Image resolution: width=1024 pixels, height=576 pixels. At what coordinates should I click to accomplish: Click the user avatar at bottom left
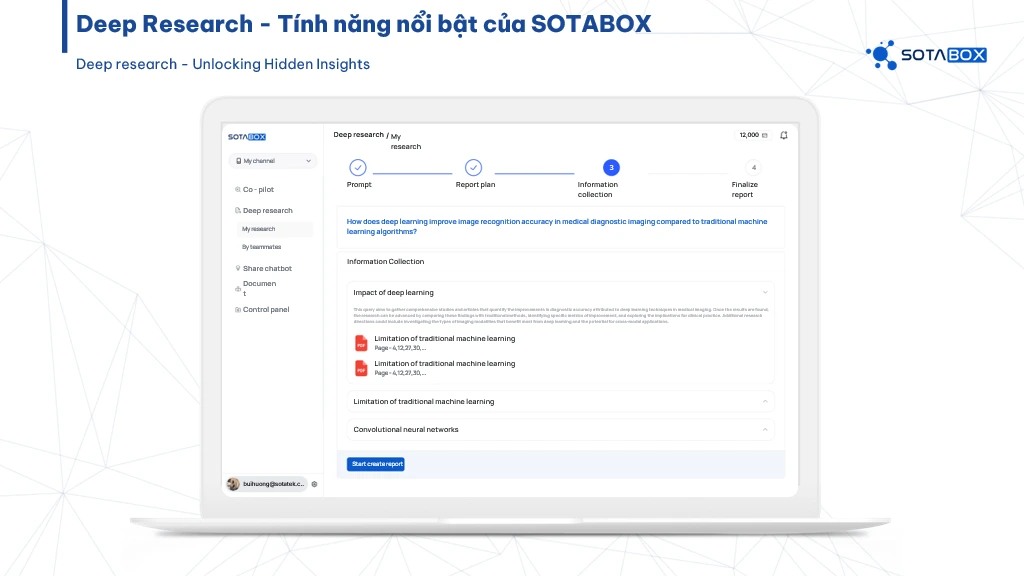coord(233,484)
